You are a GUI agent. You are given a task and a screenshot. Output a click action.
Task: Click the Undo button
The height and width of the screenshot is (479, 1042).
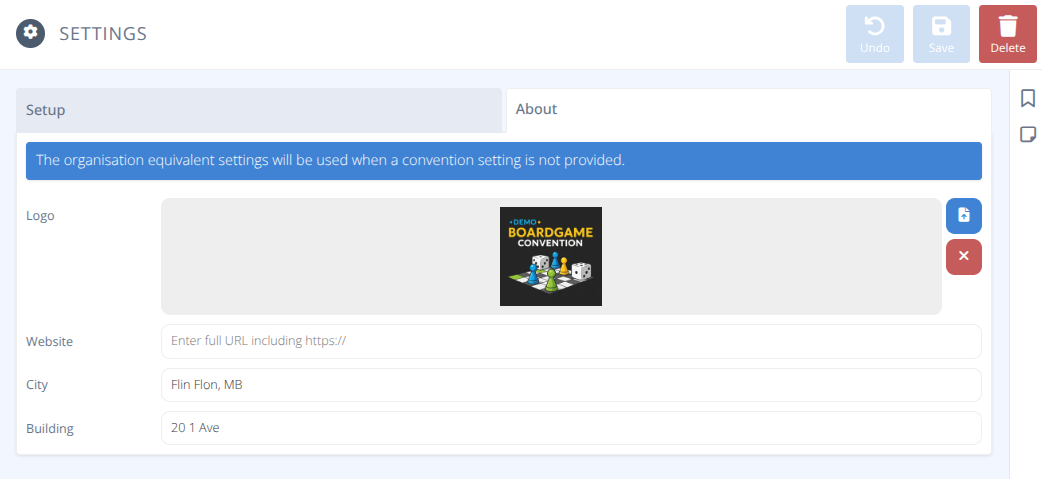(x=875, y=34)
